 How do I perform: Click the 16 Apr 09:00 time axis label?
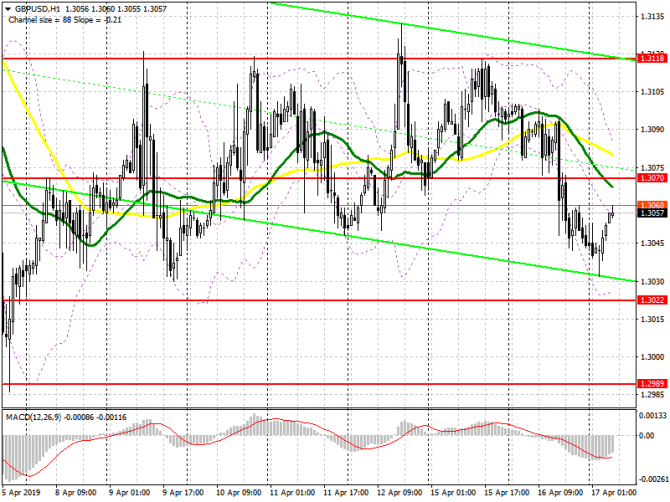(561, 493)
